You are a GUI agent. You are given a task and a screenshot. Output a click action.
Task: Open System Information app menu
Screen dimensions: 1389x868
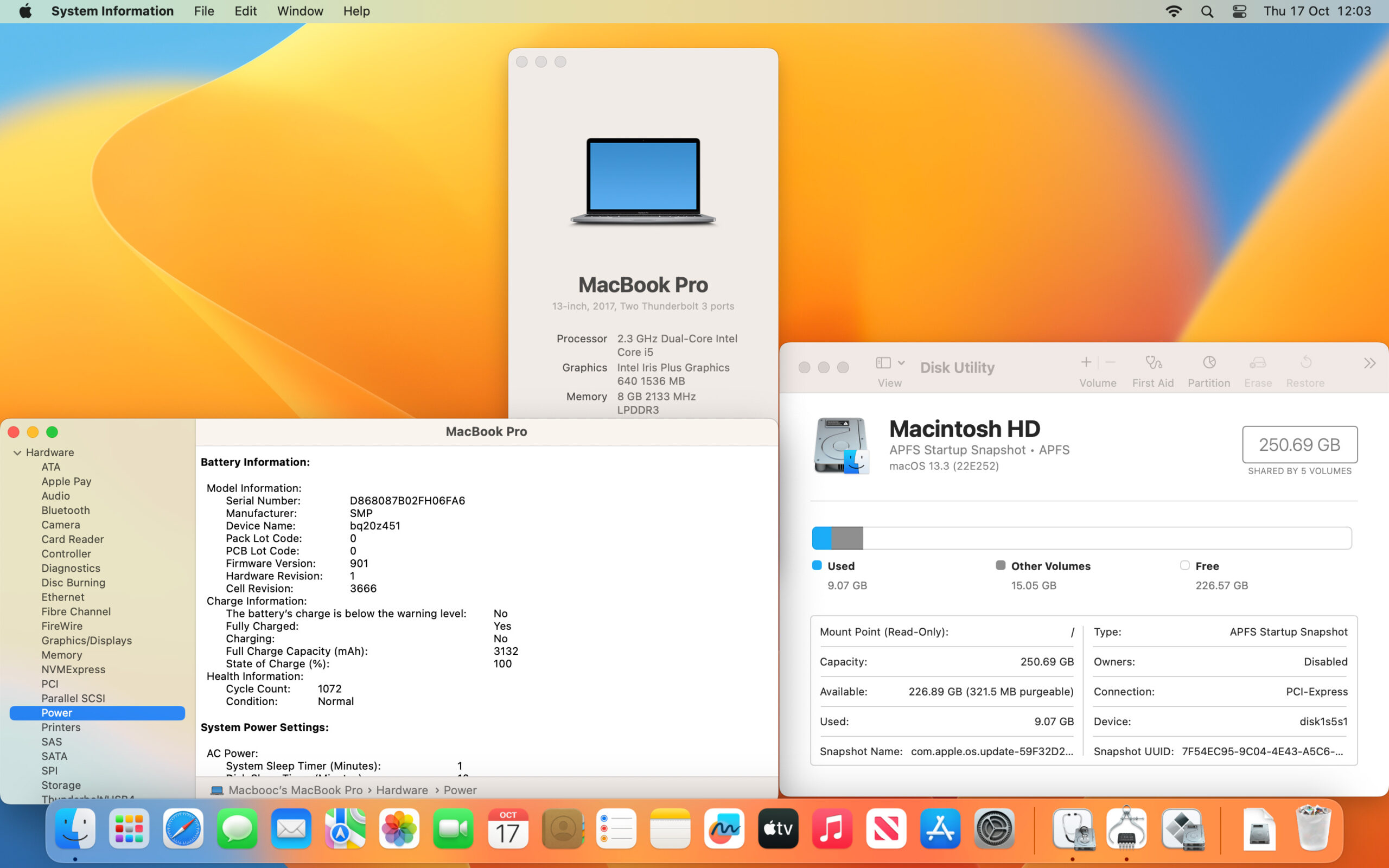(x=112, y=11)
